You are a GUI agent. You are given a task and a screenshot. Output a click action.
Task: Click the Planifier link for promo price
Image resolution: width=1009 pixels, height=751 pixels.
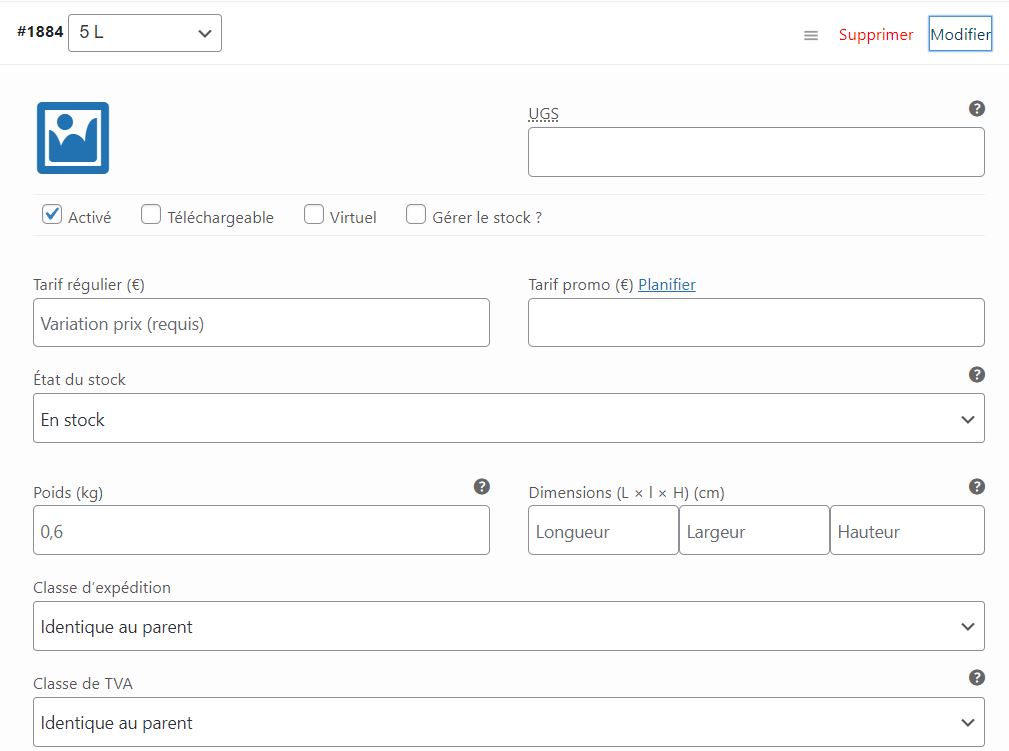tap(667, 285)
